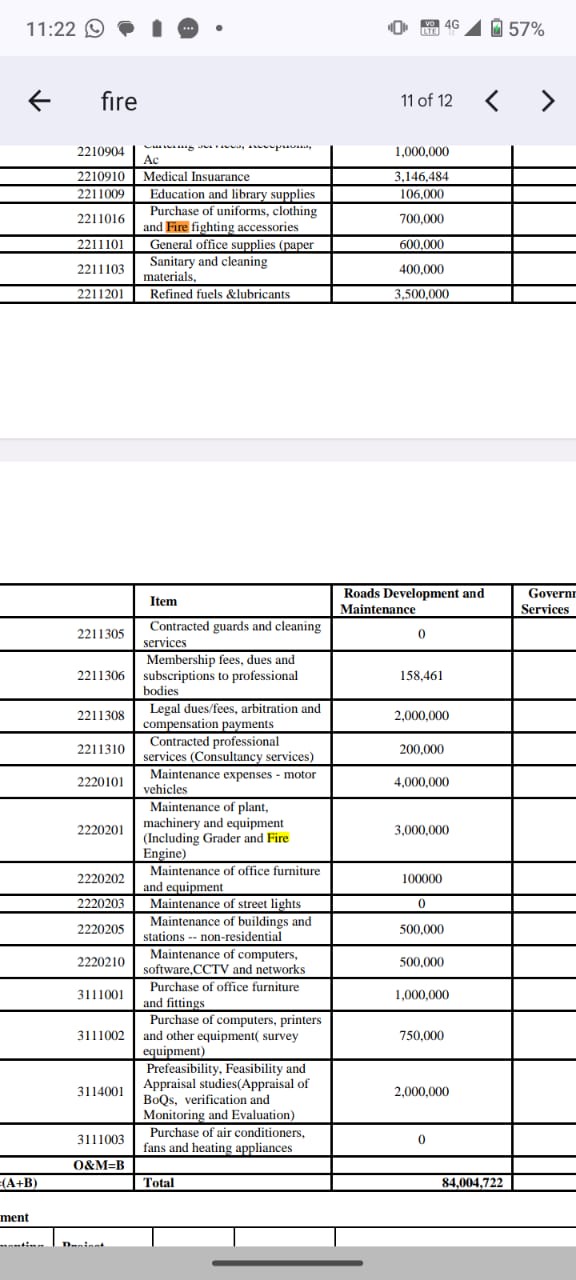This screenshot has height=1280, width=576.
Task: Select 'Refined fuels &lubricants' text
Action: 220,294
